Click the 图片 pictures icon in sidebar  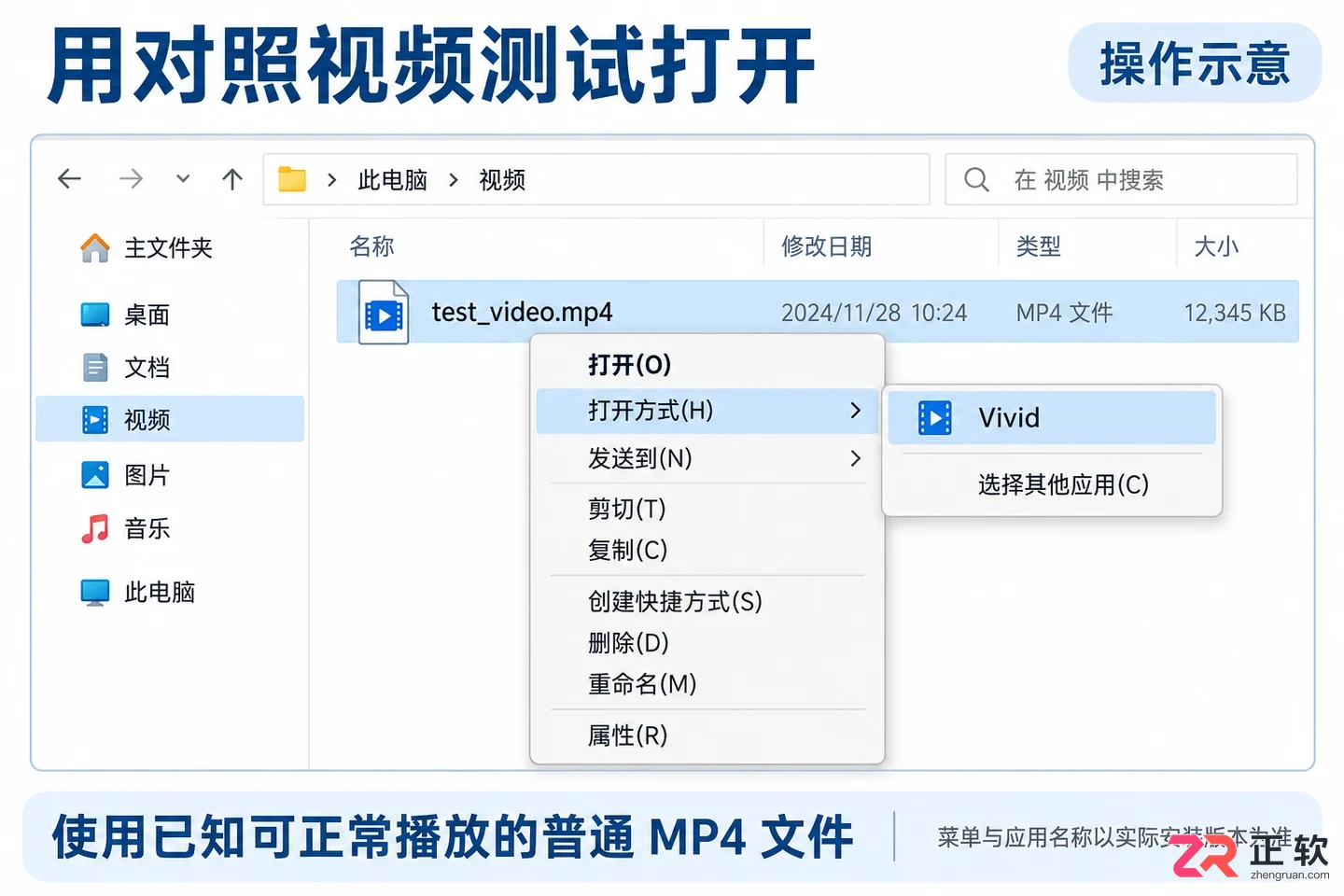point(95,475)
